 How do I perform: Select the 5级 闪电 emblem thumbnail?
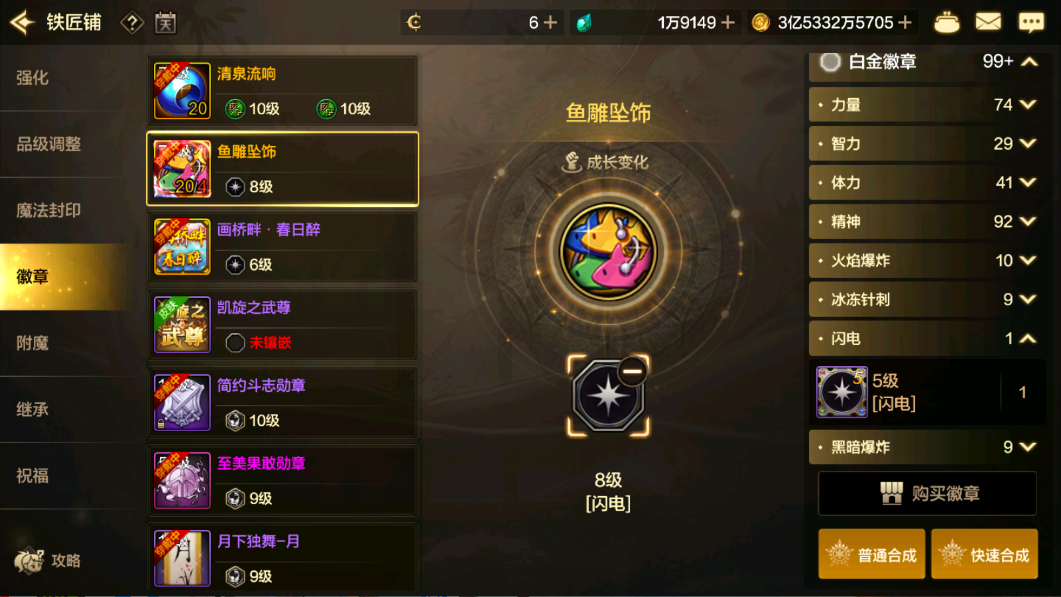tap(841, 391)
